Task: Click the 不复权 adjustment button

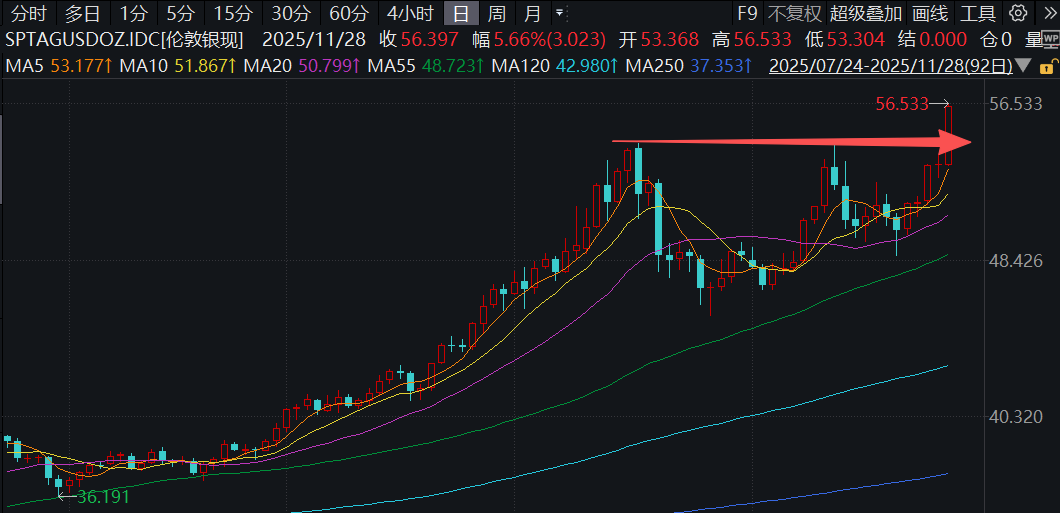Action: click(x=794, y=13)
